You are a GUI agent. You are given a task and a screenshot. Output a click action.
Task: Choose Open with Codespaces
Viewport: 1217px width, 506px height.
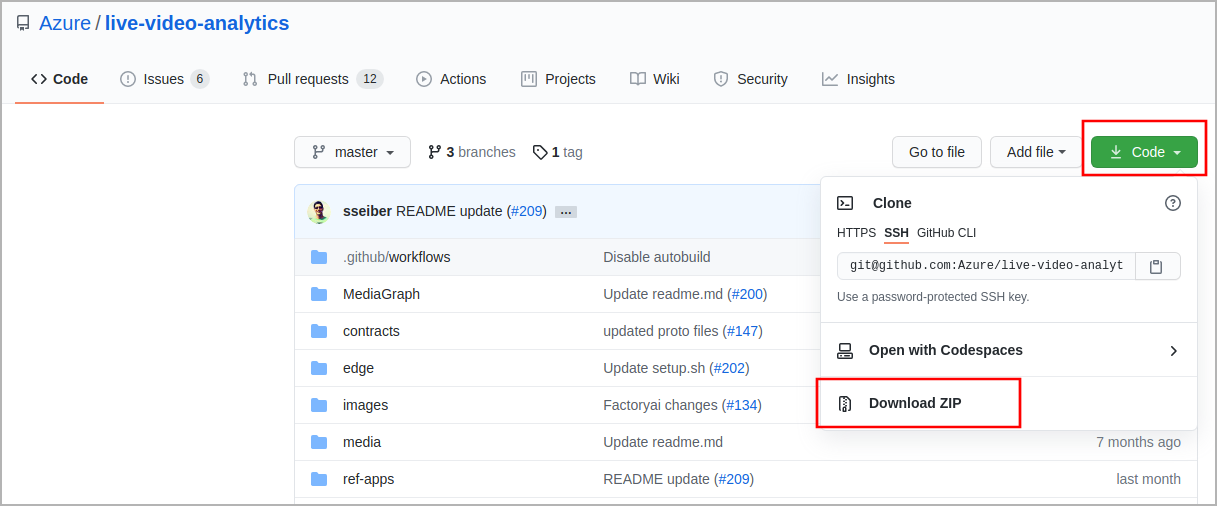click(x=1009, y=350)
